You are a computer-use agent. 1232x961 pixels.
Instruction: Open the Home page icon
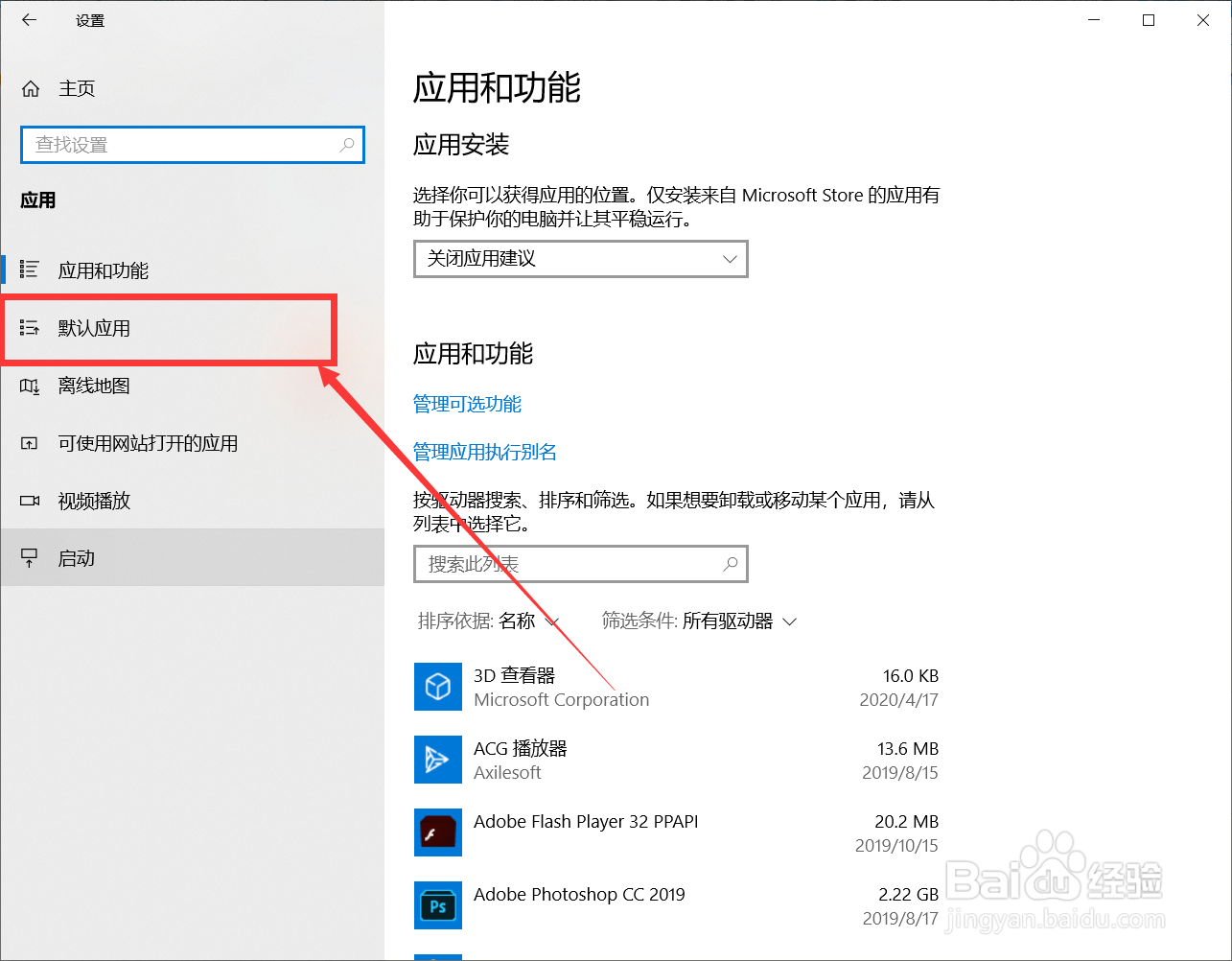click(x=31, y=89)
